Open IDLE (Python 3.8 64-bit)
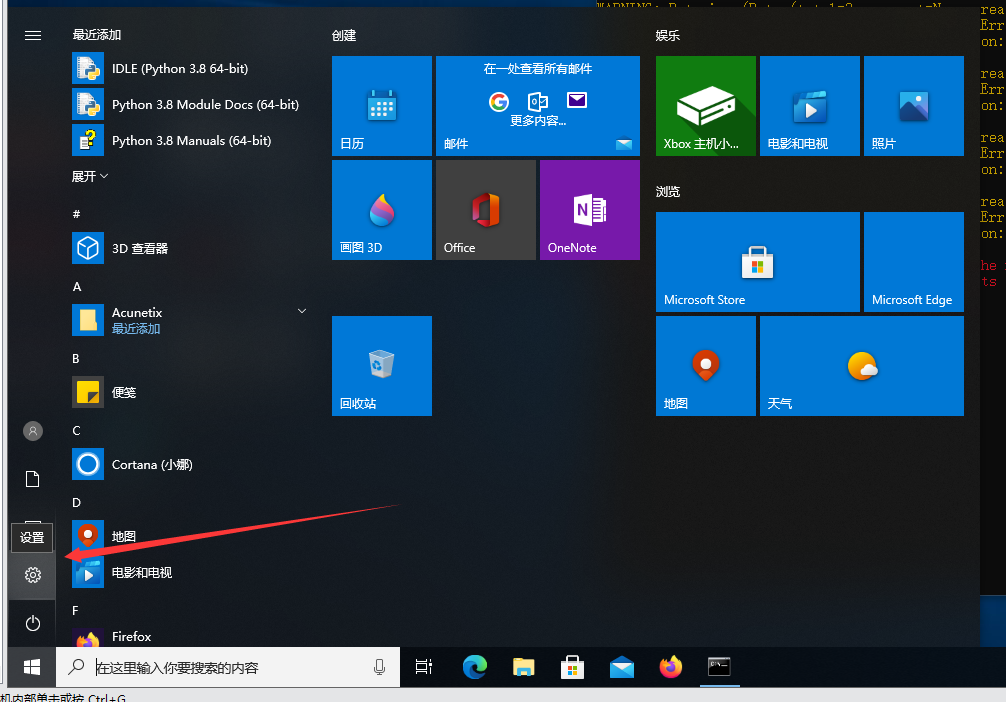This screenshot has width=1006, height=702. coord(180,69)
